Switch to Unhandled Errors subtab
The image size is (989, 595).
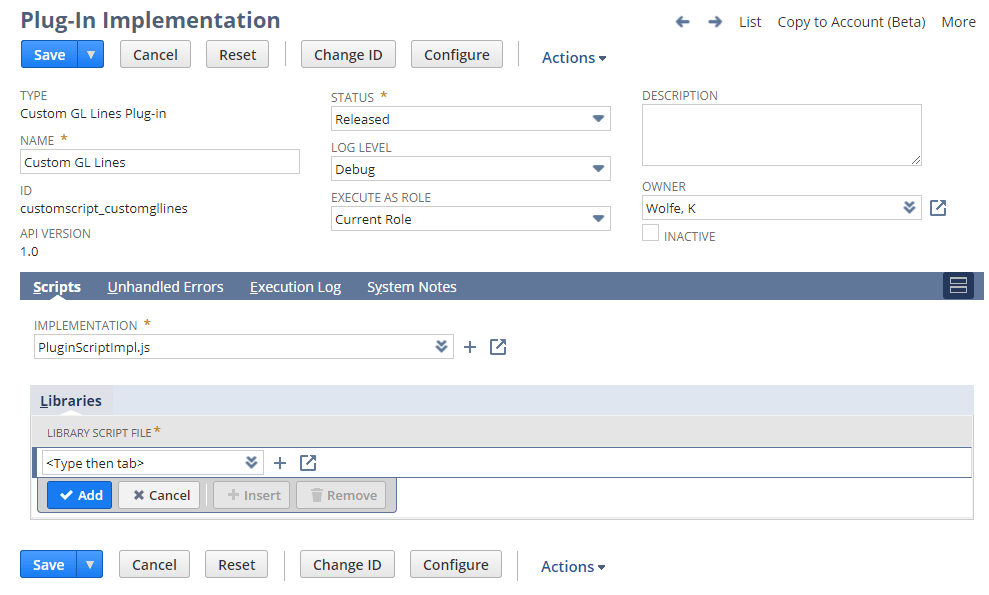pos(165,287)
